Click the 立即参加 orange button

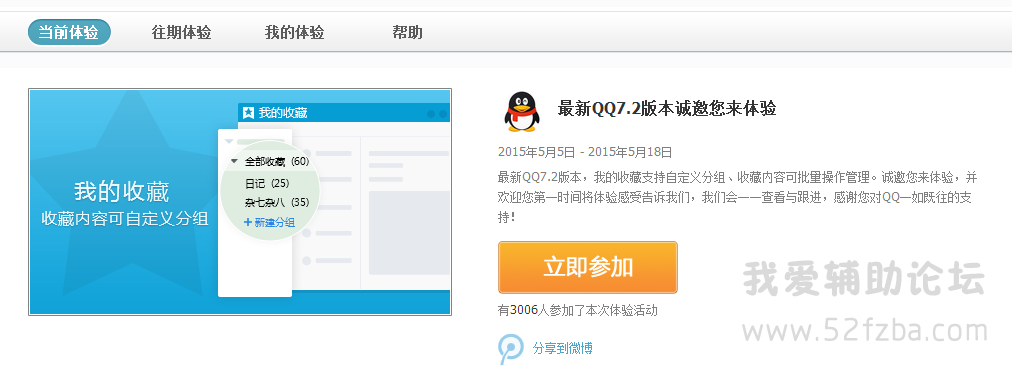587,267
